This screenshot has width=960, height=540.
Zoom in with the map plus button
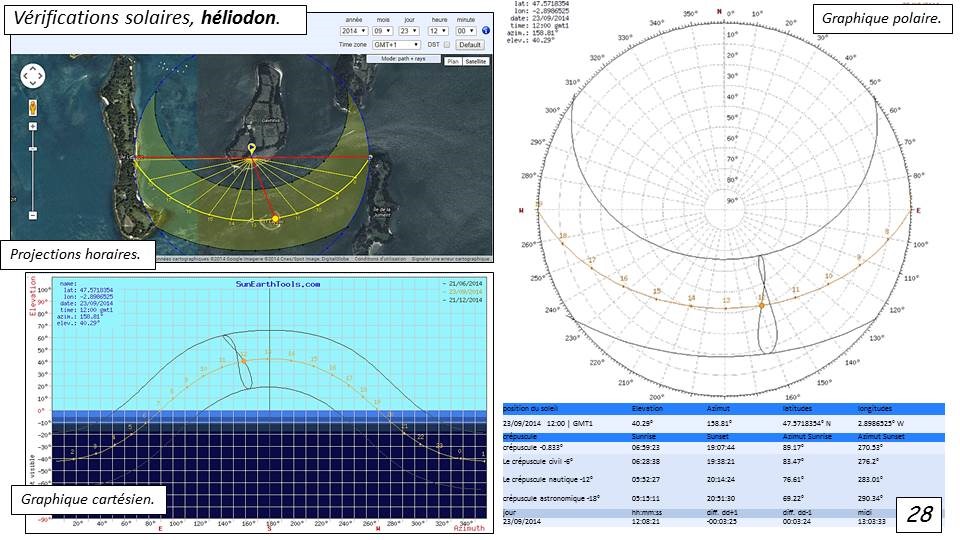tap(33, 127)
